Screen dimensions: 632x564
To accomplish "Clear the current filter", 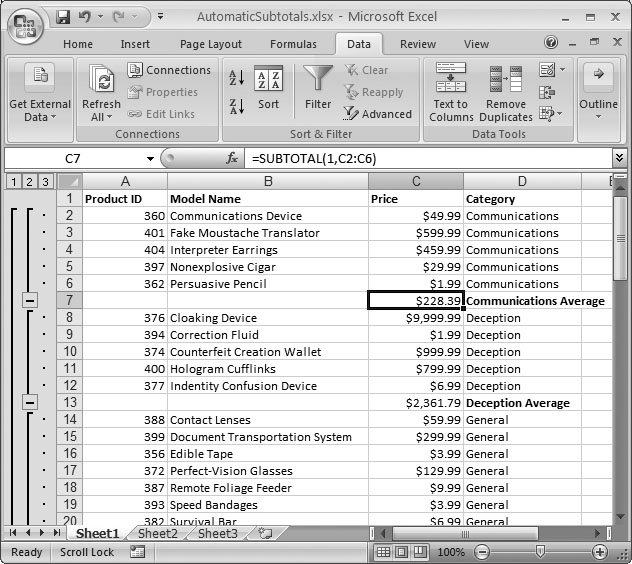I will (x=366, y=70).
